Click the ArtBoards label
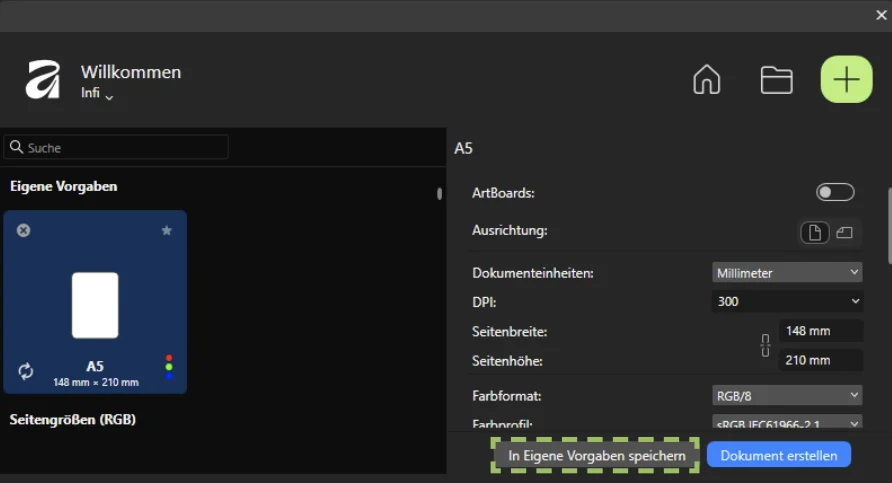This screenshot has height=483, width=892. [503, 193]
